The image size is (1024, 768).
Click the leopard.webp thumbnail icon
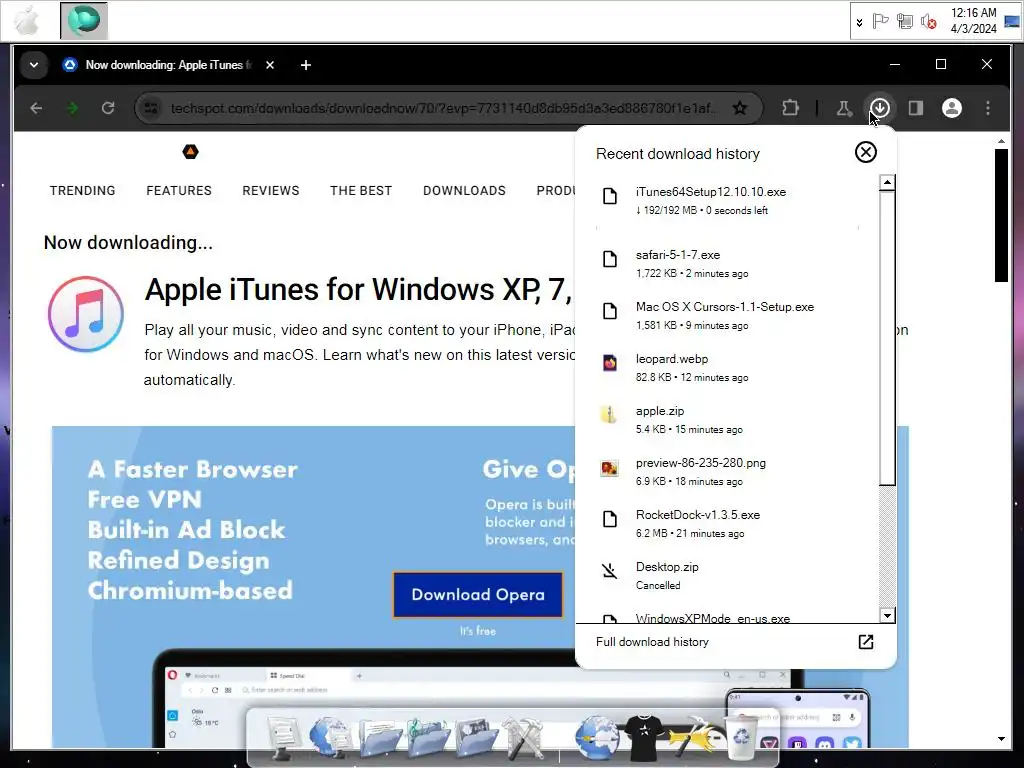(609, 363)
